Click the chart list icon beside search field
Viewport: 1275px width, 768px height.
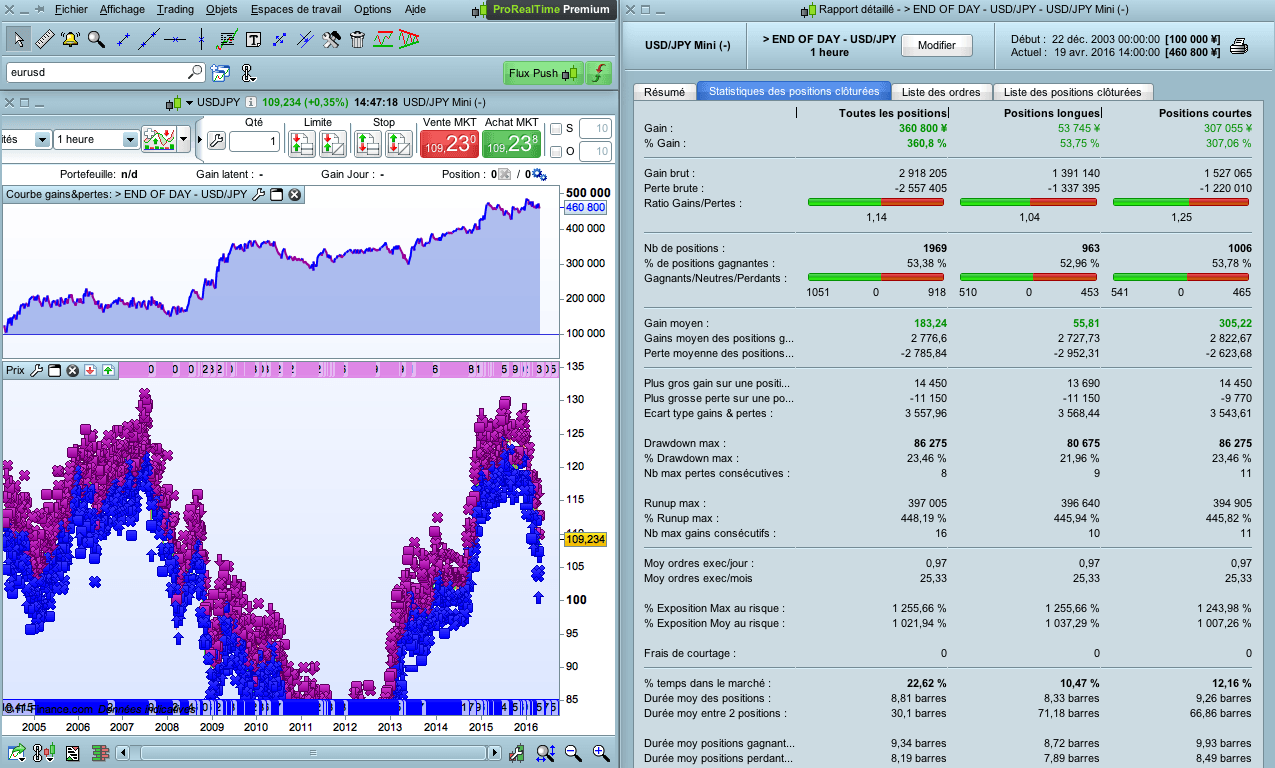[x=220, y=73]
